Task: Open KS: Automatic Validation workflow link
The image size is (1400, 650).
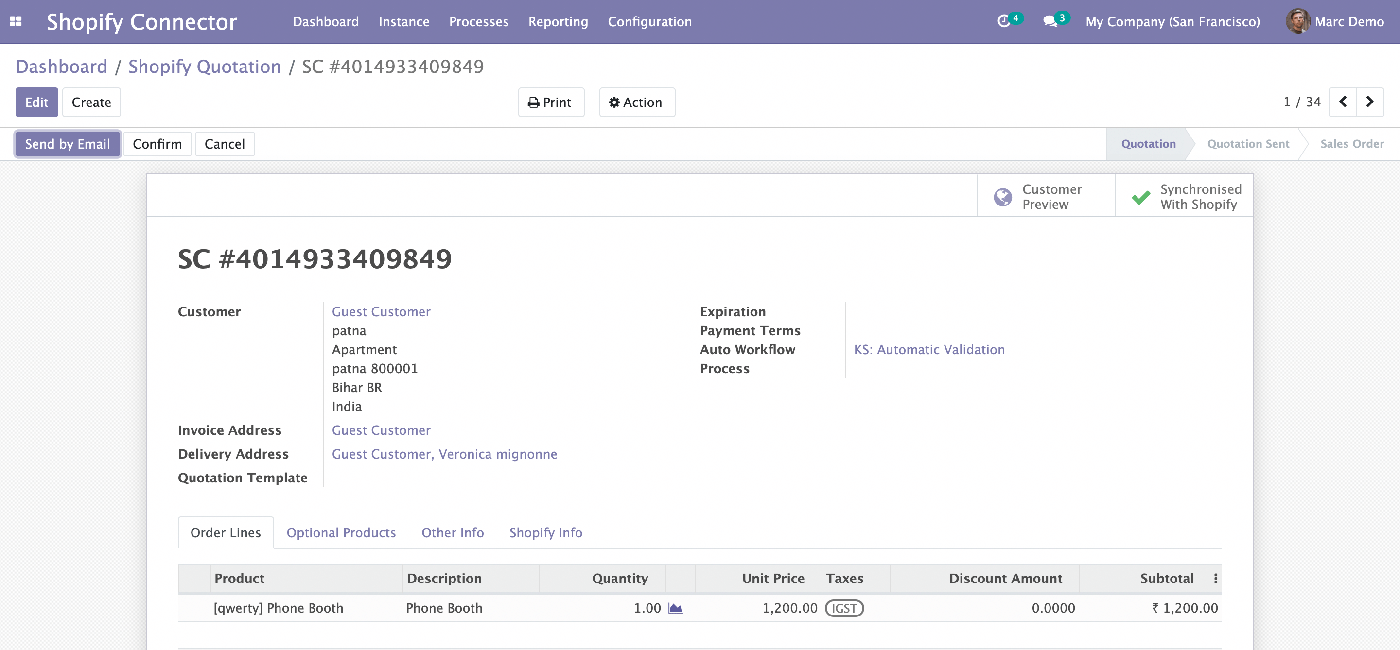Action: pos(929,350)
